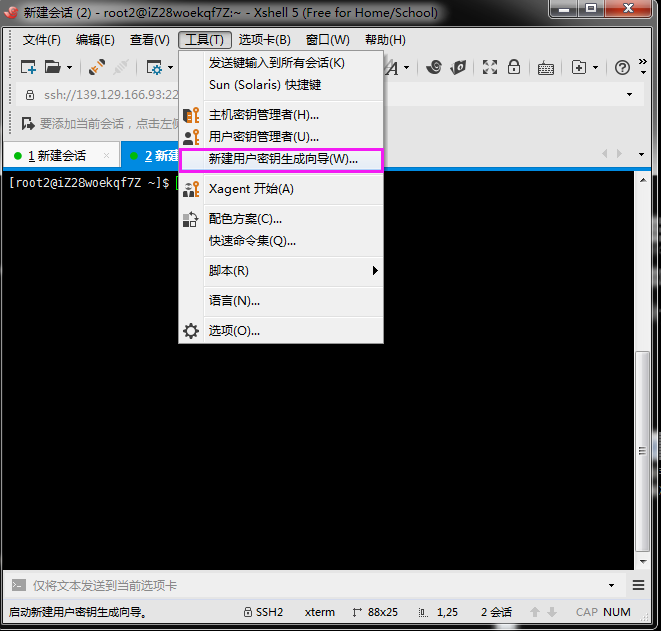Image resolution: width=661 pixels, height=631 pixels.
Task: Click the user key manager menu icon
Action: coord(191,137)
